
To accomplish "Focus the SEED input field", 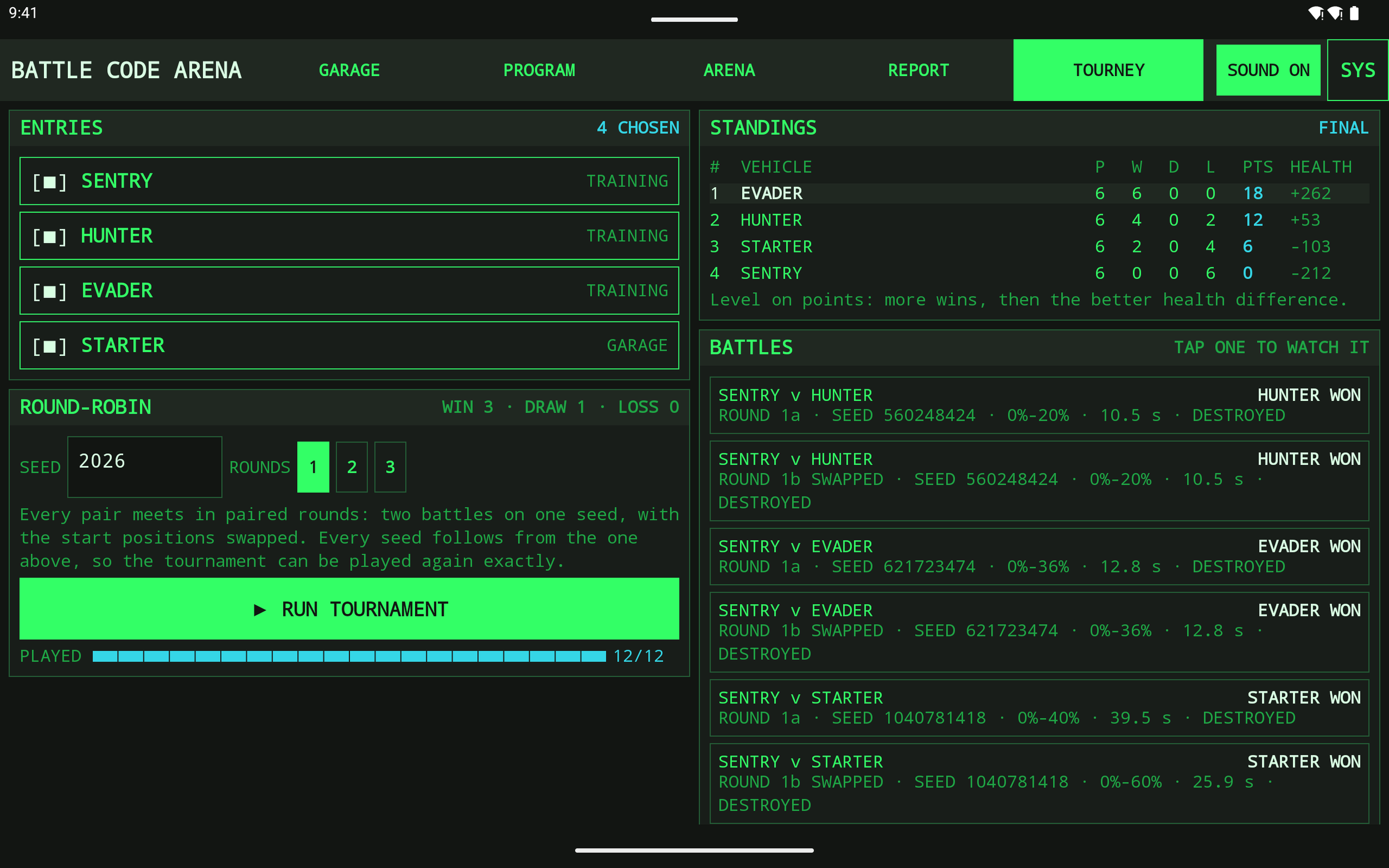I will (x=144, y=466).
